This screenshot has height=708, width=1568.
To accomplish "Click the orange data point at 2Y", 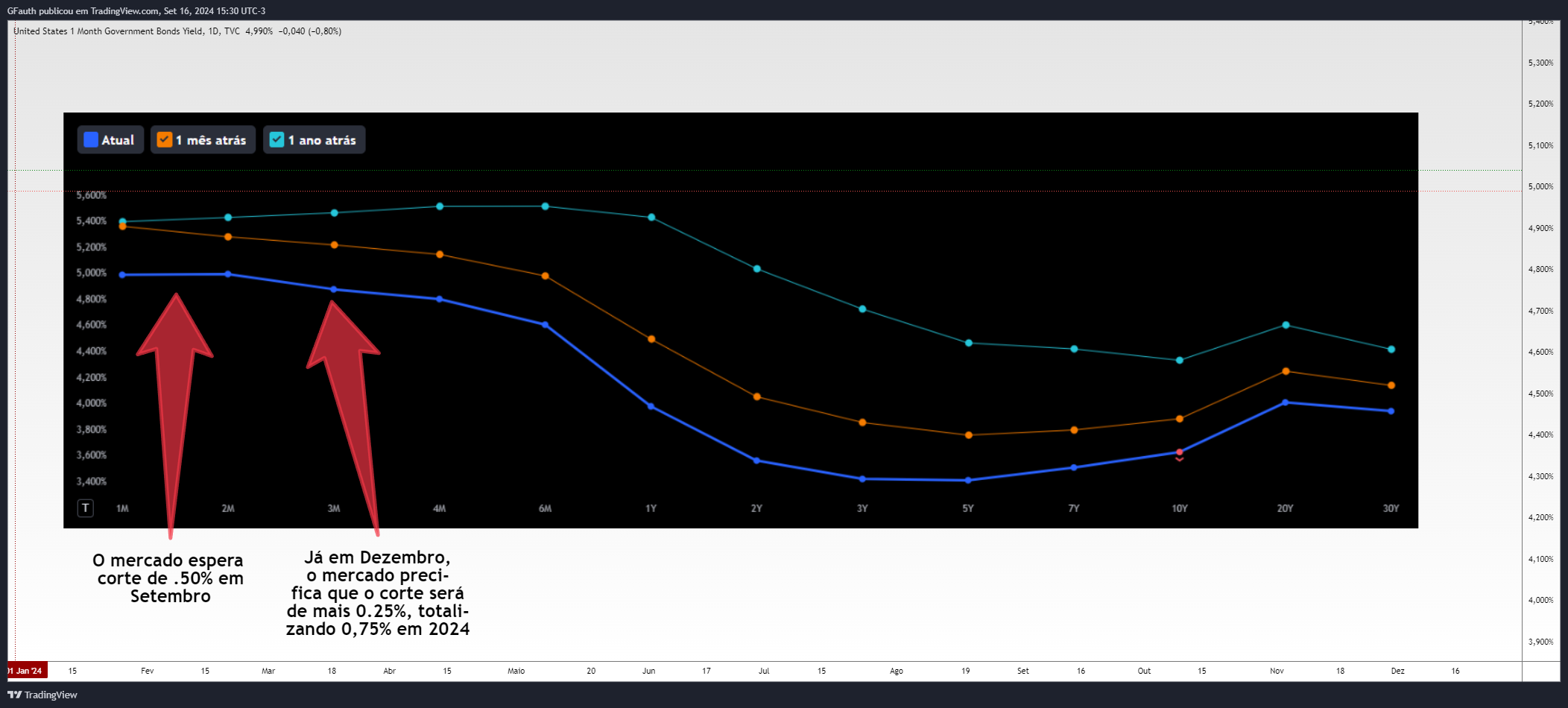I will point(757,397).
